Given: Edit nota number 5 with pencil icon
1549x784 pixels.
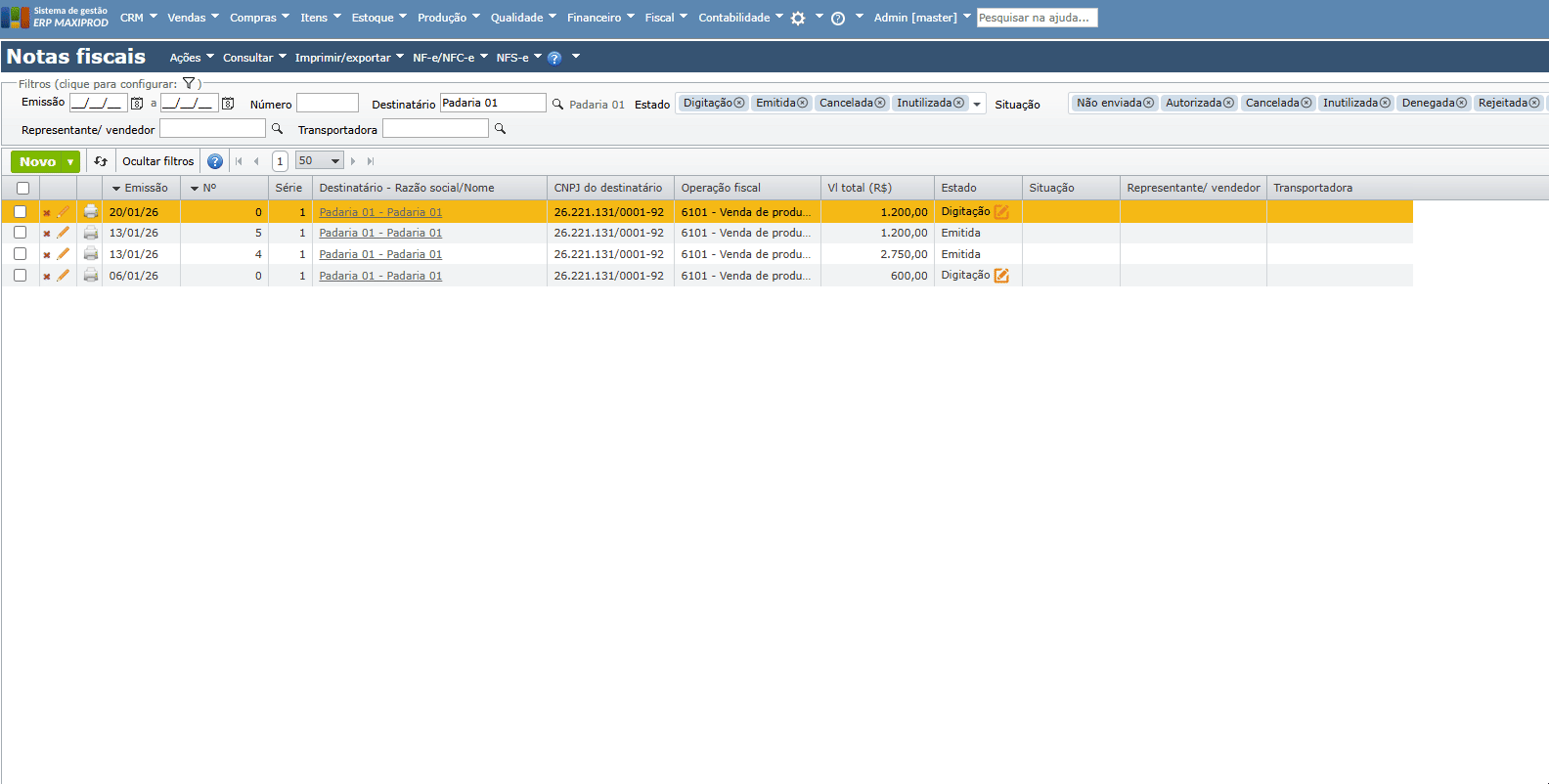Looking at the screenshot, I should click(x=64, y=233).
